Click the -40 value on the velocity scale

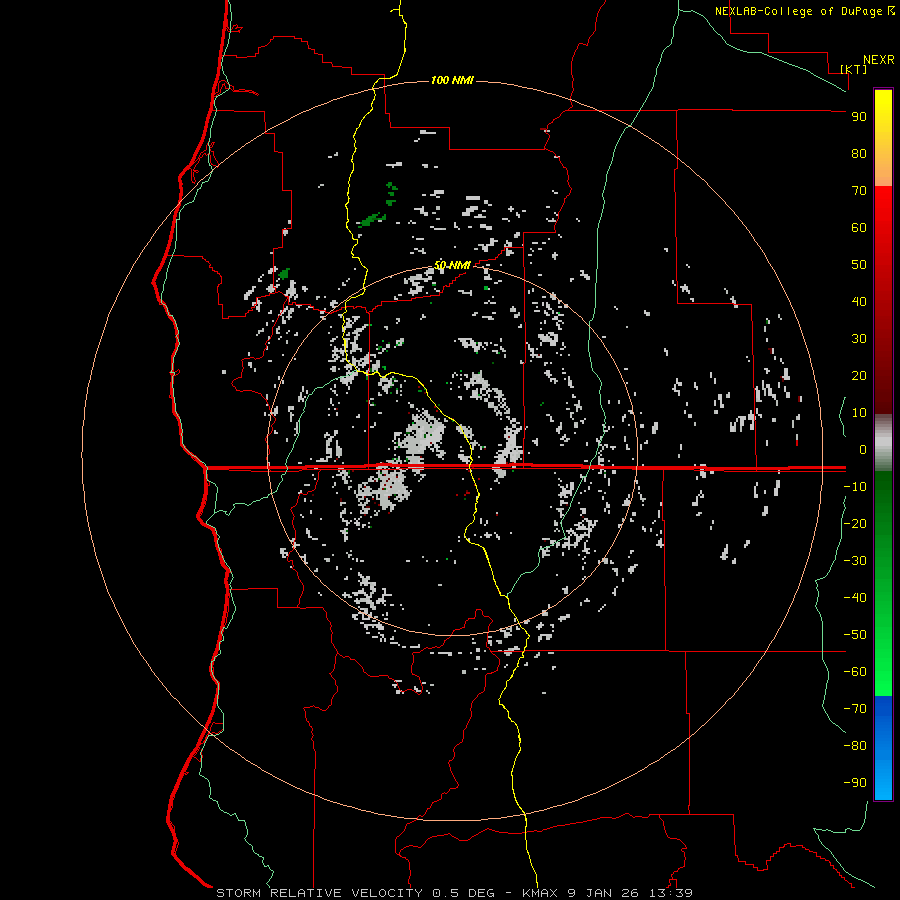[x=855, y=598]
